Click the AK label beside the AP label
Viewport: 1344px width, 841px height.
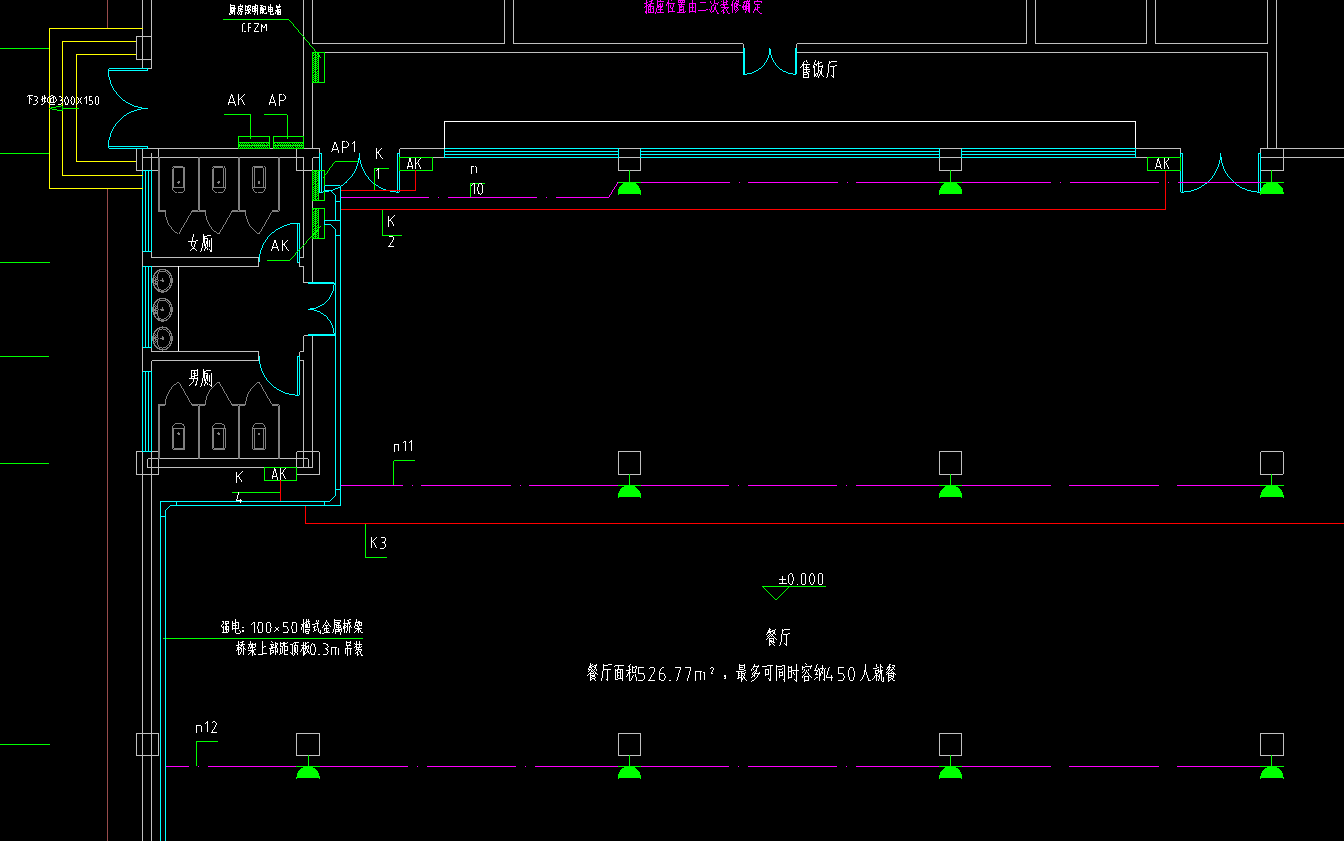click(236, 100)
